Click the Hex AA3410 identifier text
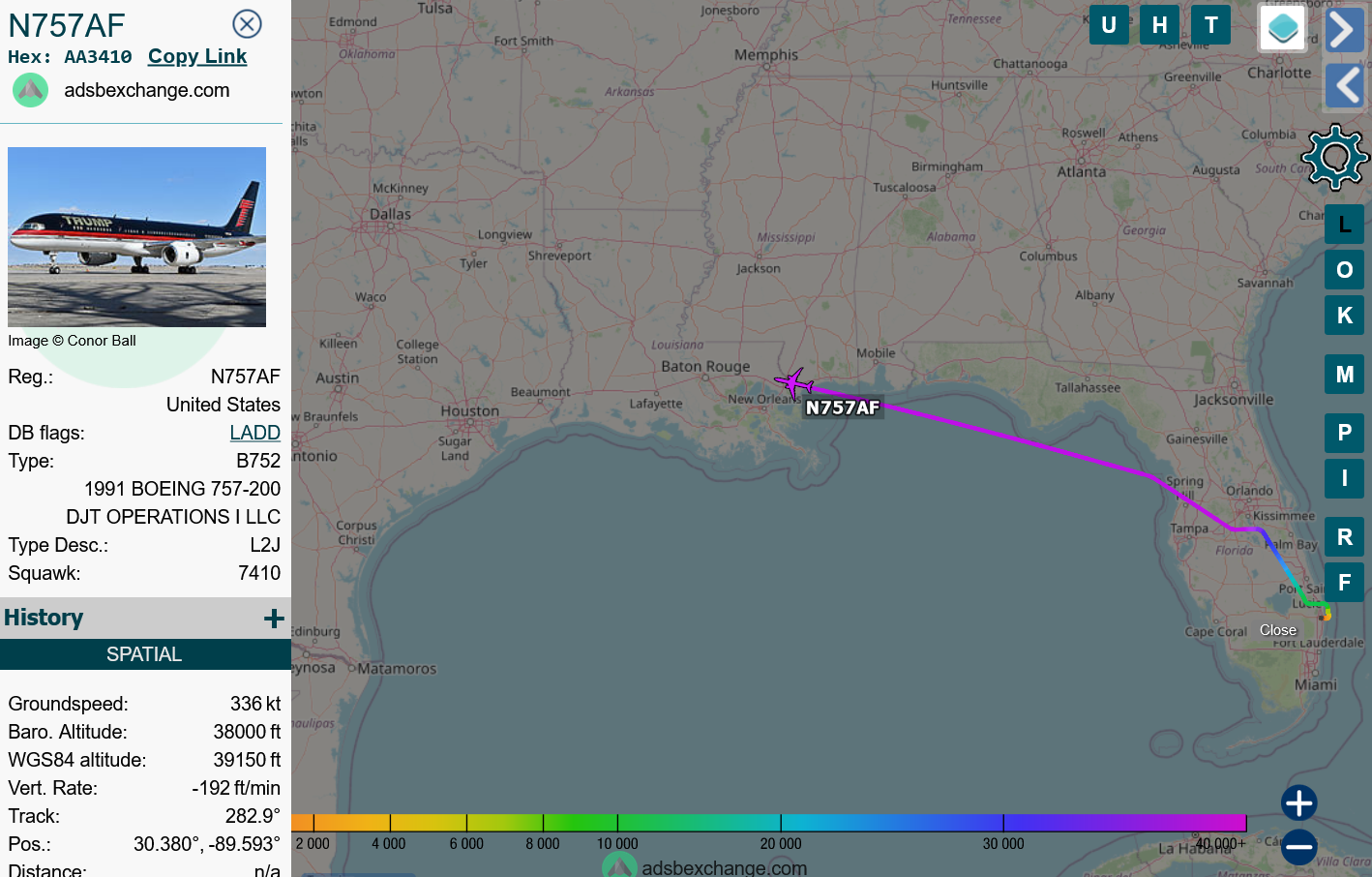Image resolution: width=1372 pixels, height=877 pixels. tap(70, 57)
